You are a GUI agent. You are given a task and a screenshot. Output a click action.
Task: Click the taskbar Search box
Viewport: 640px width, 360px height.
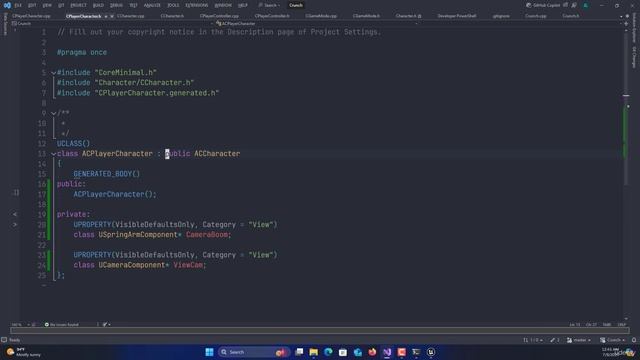254,352
